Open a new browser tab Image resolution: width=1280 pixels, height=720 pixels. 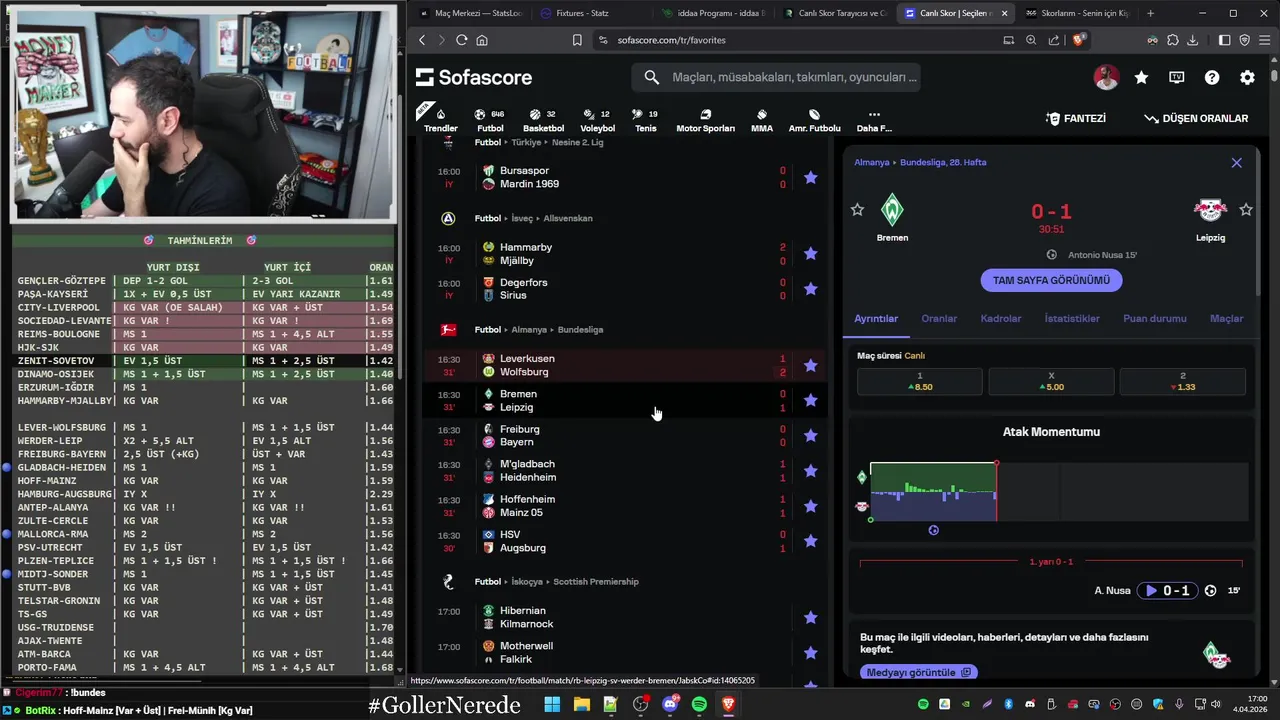(1150, 13)
